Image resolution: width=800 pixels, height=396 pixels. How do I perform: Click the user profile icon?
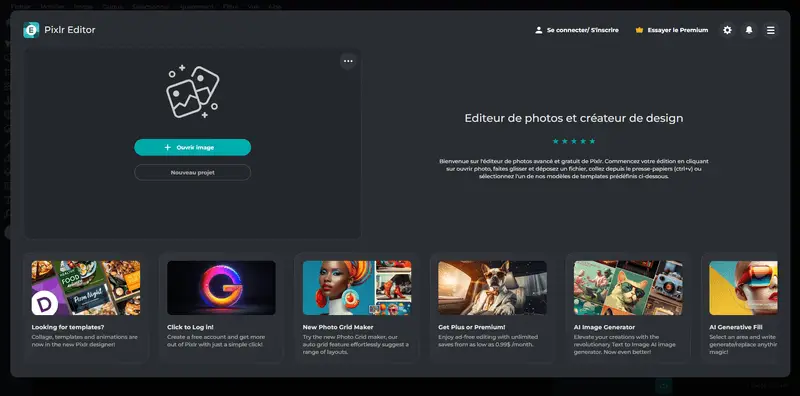click(x=538, y=30)
